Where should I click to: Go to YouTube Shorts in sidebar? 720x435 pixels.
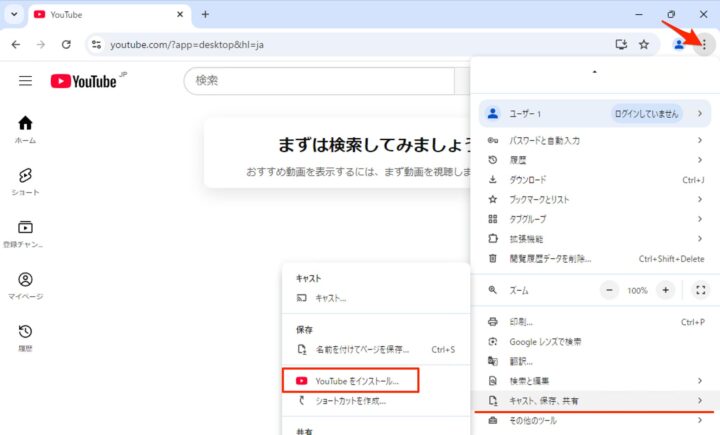(x=25, y=181)
